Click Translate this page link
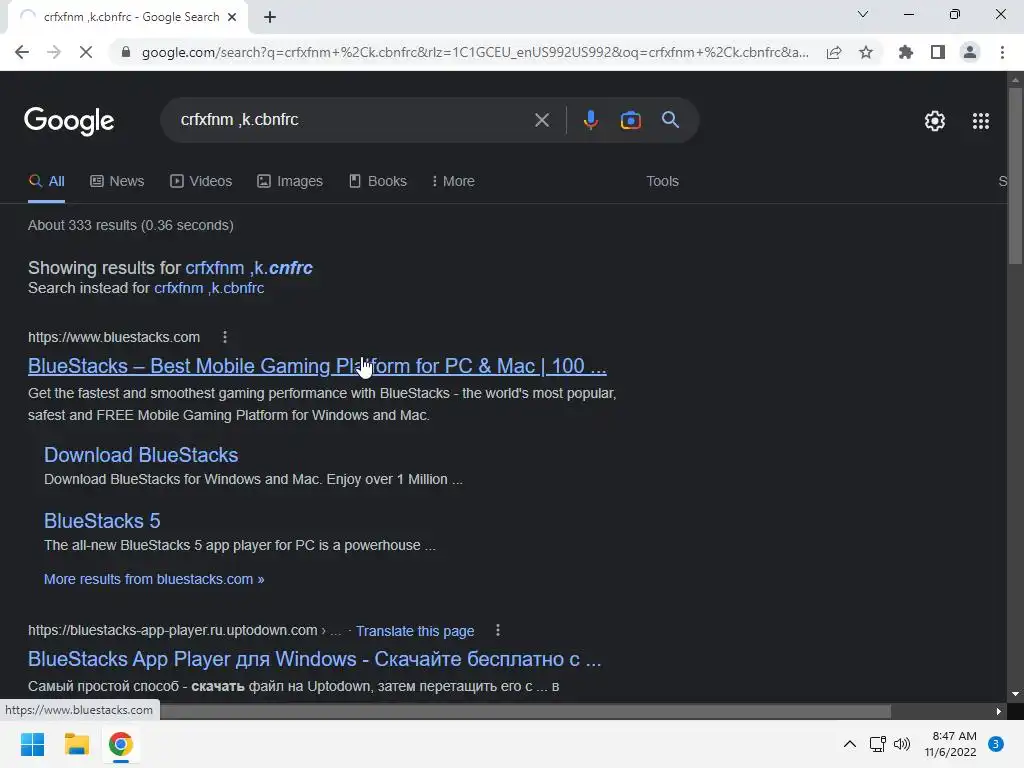The image size is (1024, 768). point(415,631)
